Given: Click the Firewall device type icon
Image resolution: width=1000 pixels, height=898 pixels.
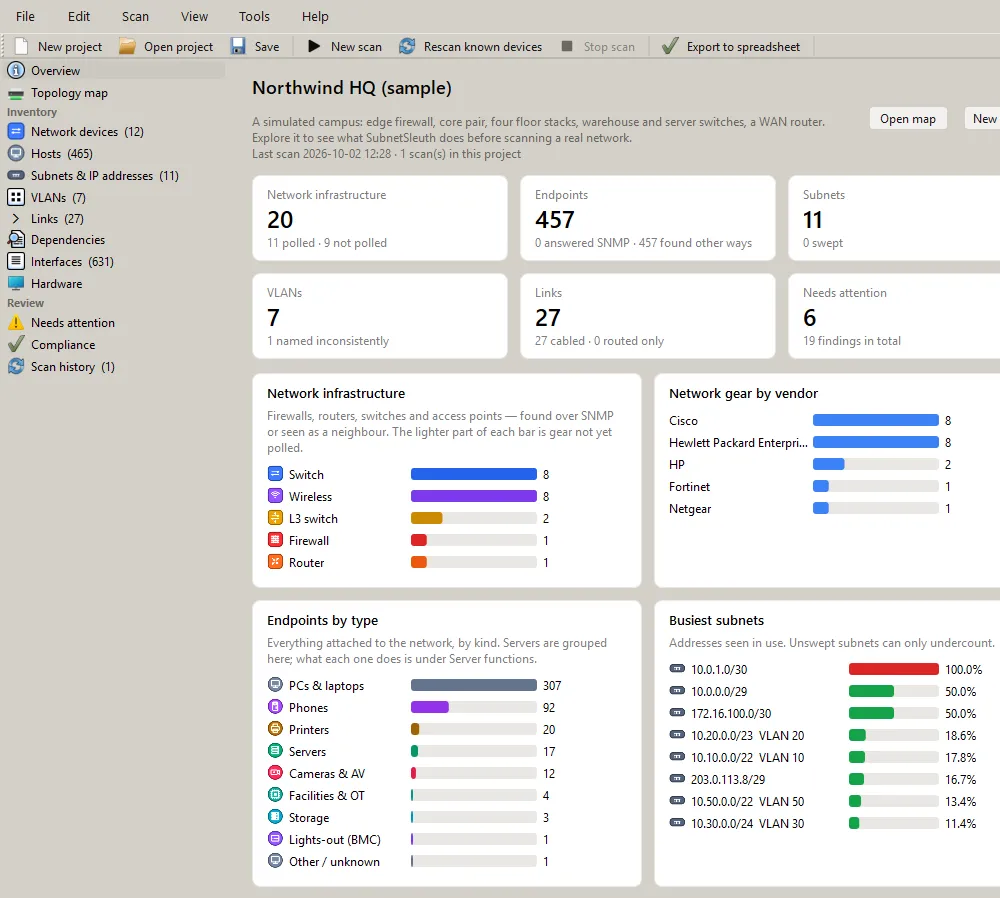Looking at the screenshot, I should coord(275,540).
